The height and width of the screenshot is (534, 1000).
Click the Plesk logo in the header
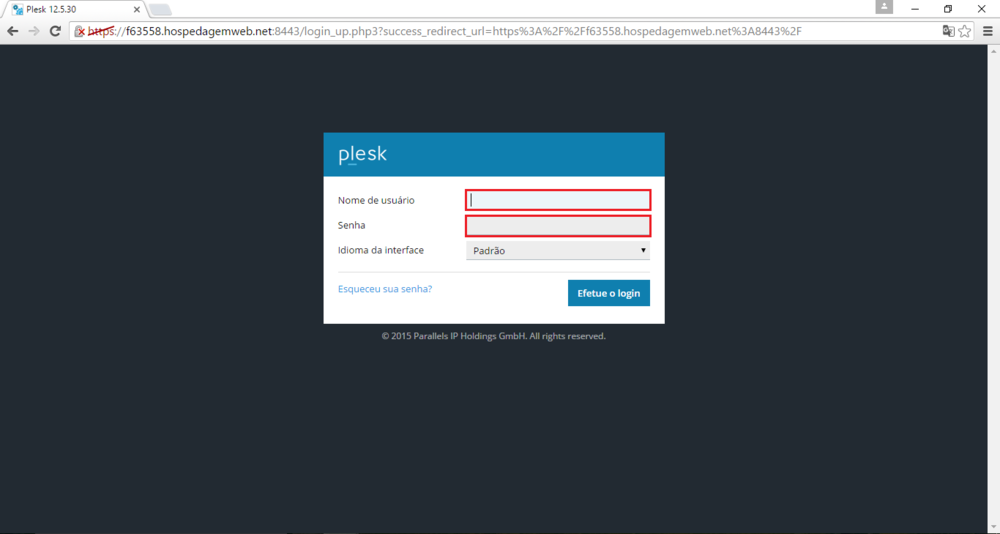362,154
